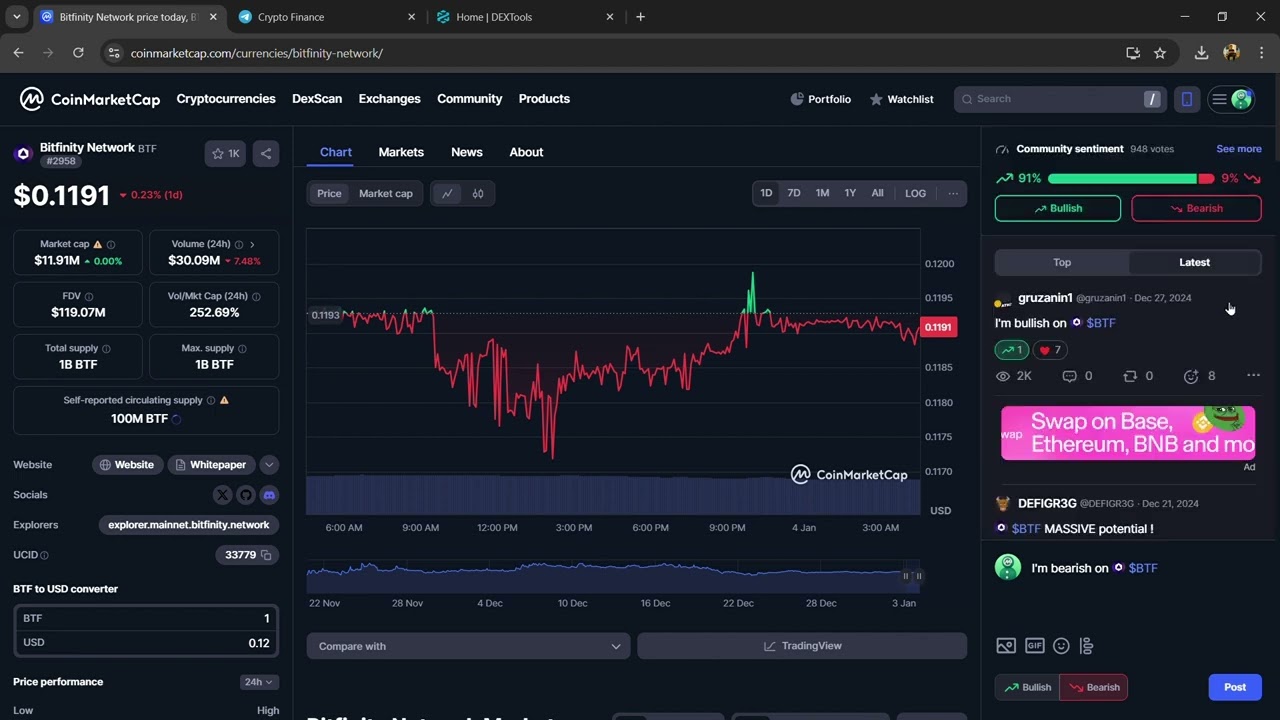The image size is (1280, 720).
Task: Open the profile menu avatar button
Action: point(1231,99)
